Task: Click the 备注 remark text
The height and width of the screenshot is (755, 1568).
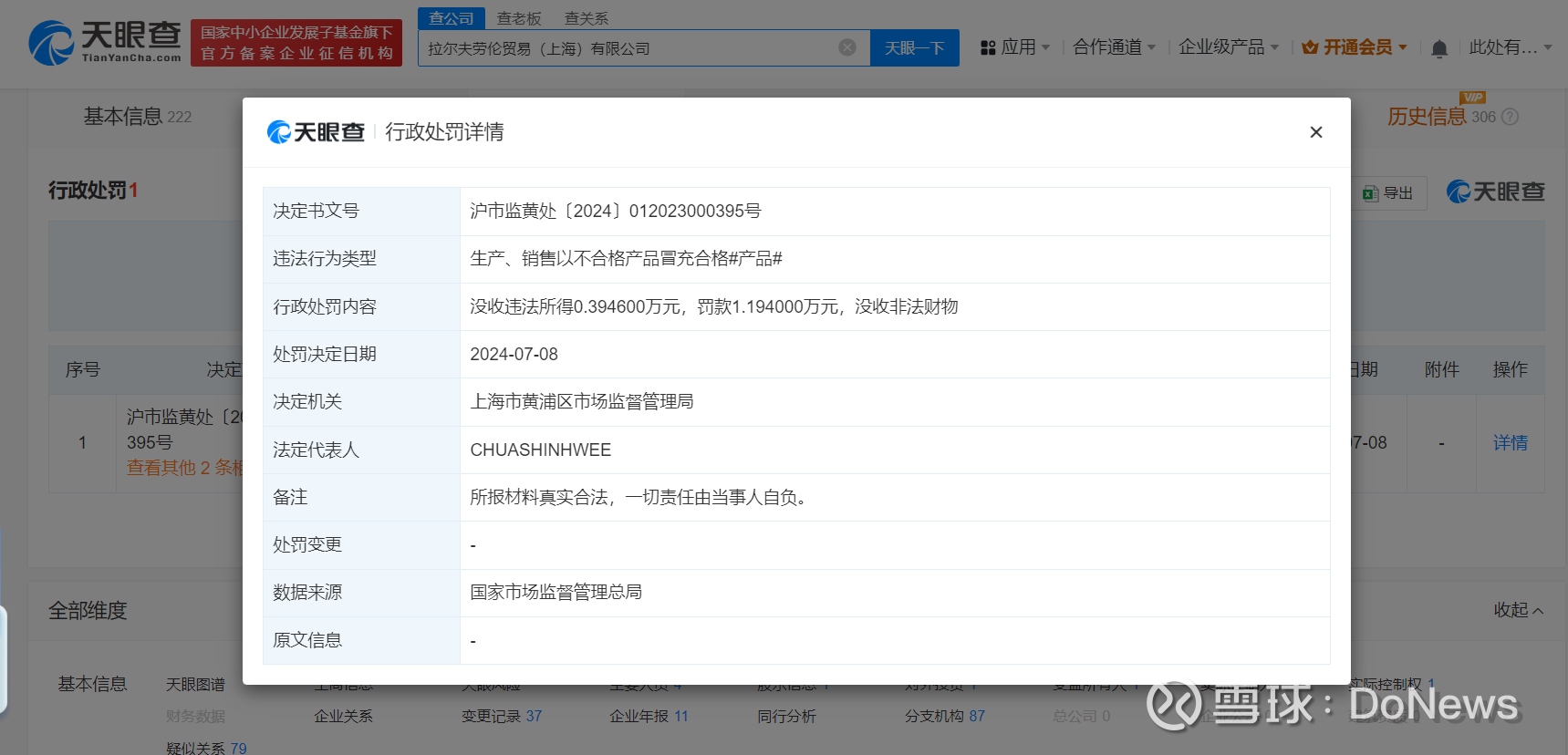Action: point(639,497)
